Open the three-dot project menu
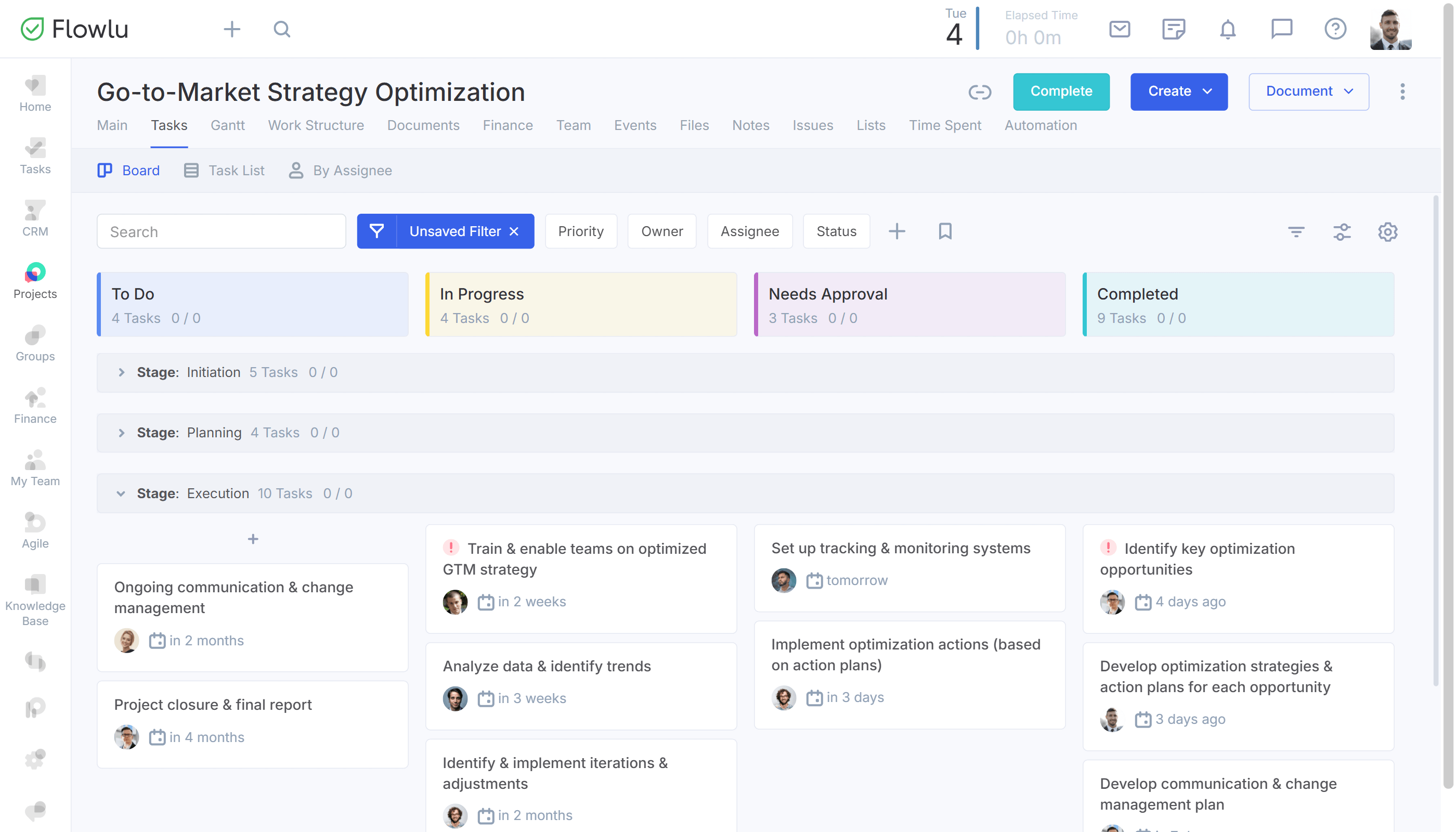The height and width of the screenshot is (832, 1456). coord(1402,92)
